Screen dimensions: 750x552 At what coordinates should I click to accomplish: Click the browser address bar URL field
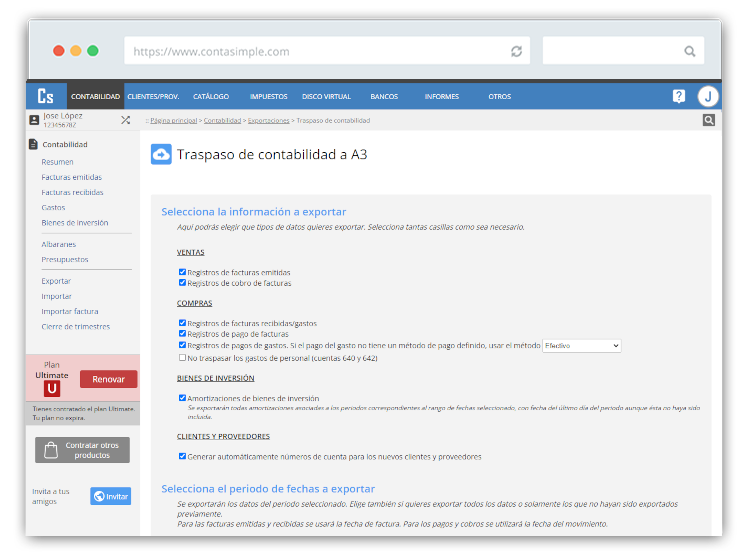pos(327,51)
